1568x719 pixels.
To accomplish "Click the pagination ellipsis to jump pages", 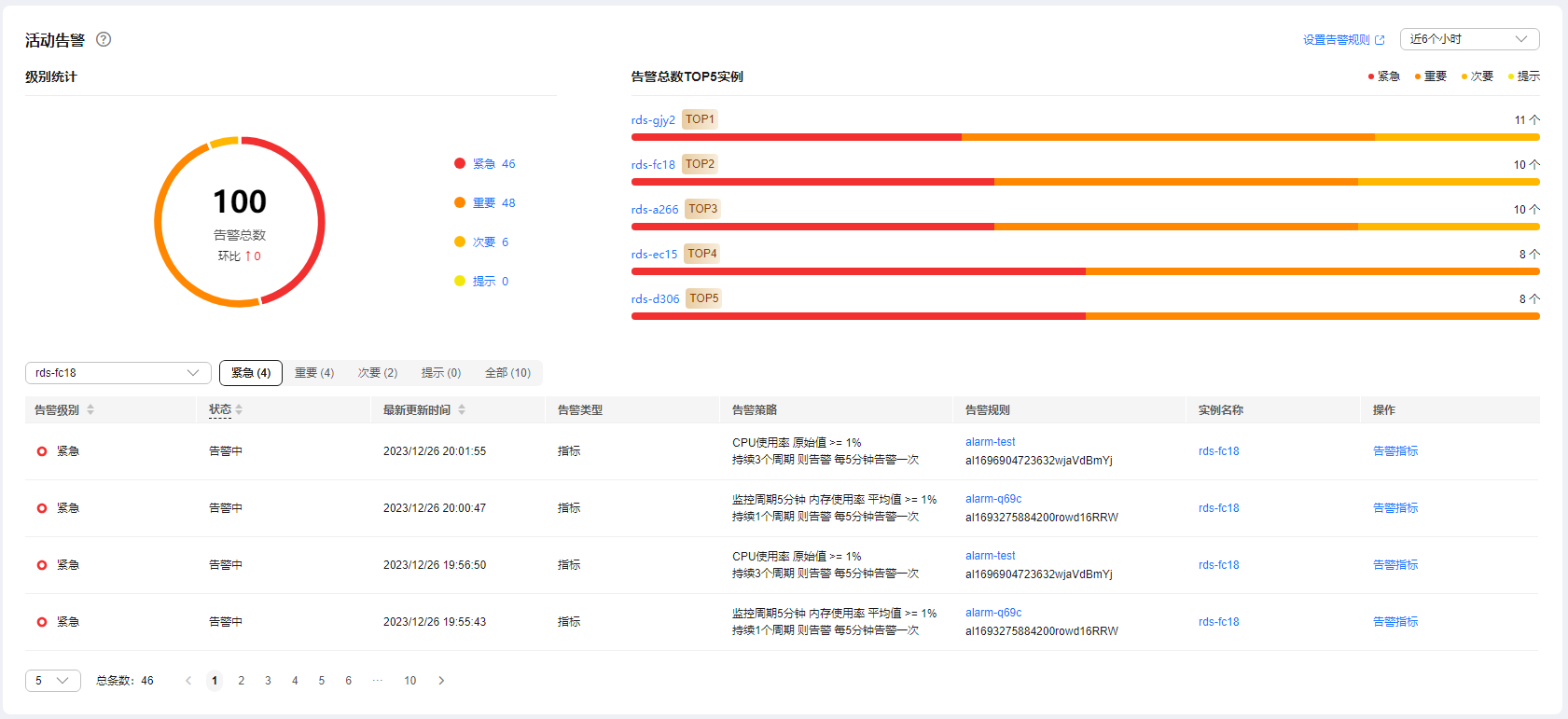I will click(x=378, y=681).
